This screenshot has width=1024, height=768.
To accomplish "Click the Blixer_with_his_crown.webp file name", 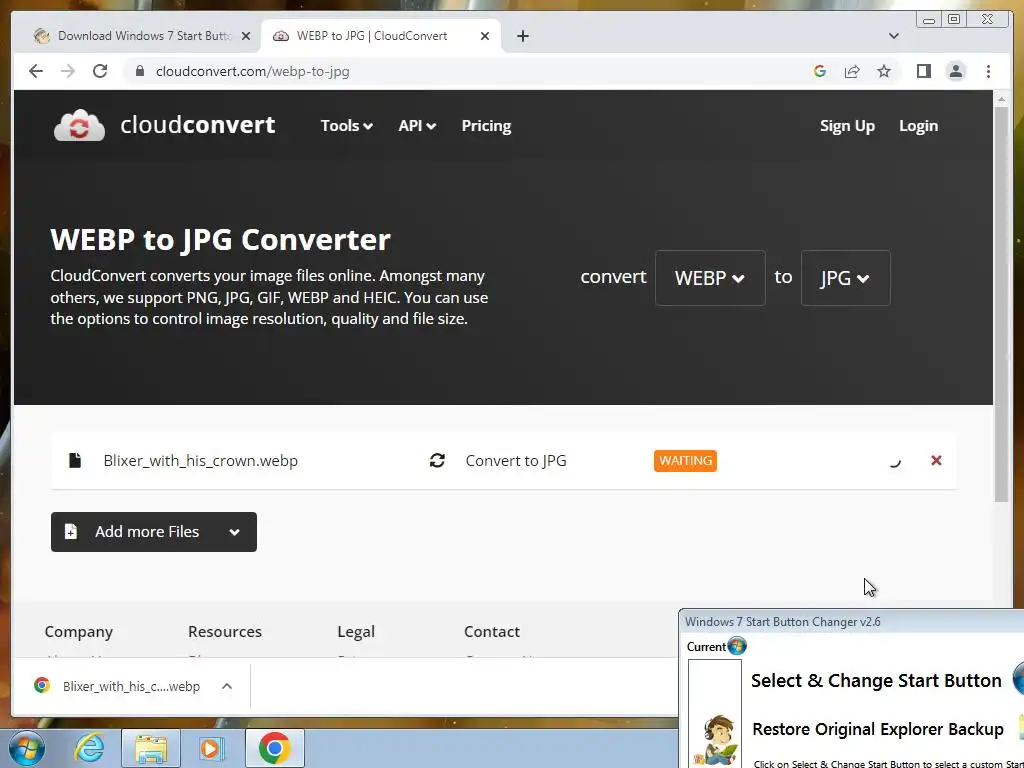I will pos(200,460).
